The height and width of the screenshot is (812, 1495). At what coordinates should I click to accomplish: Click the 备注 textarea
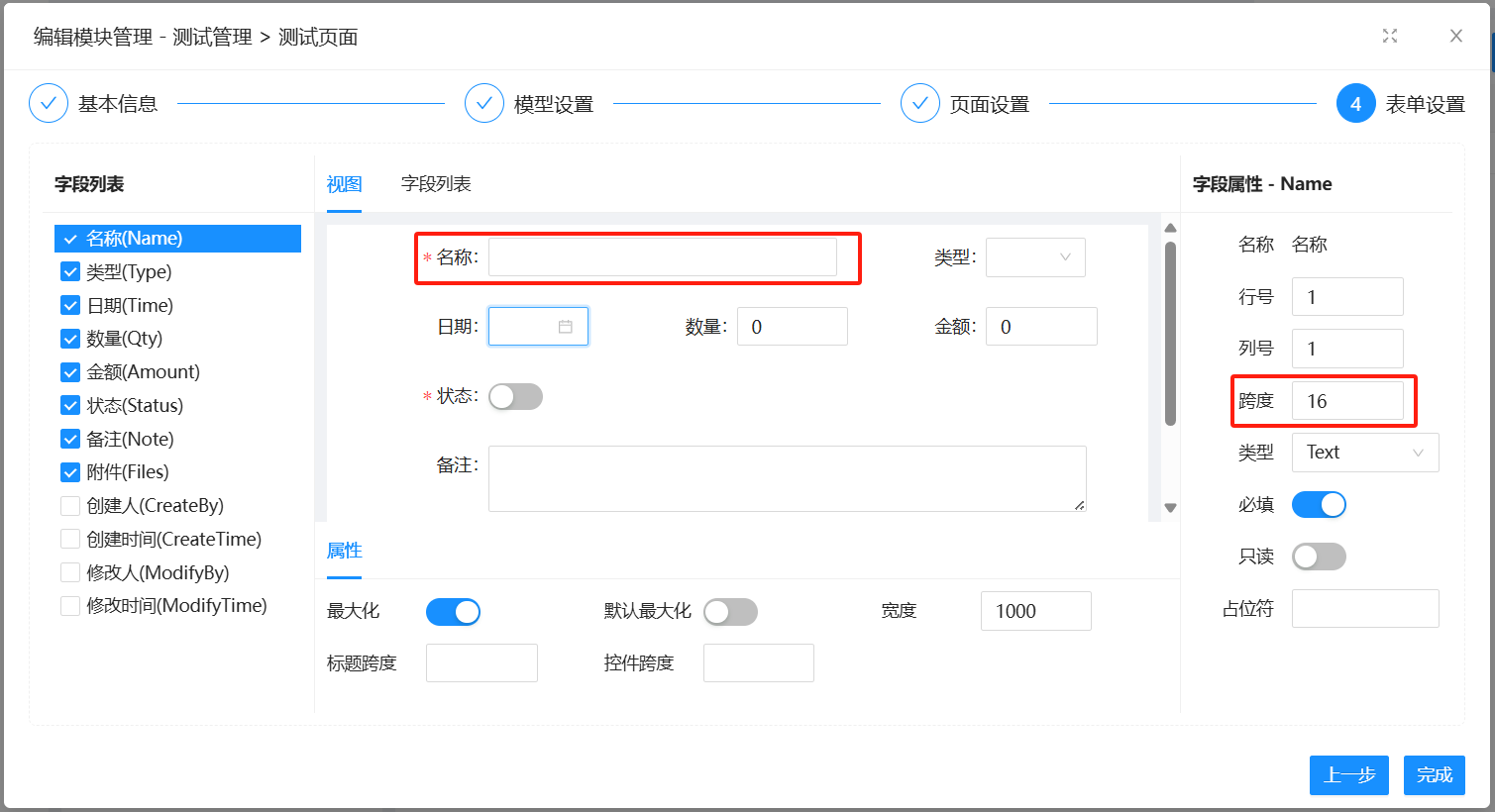788,479
